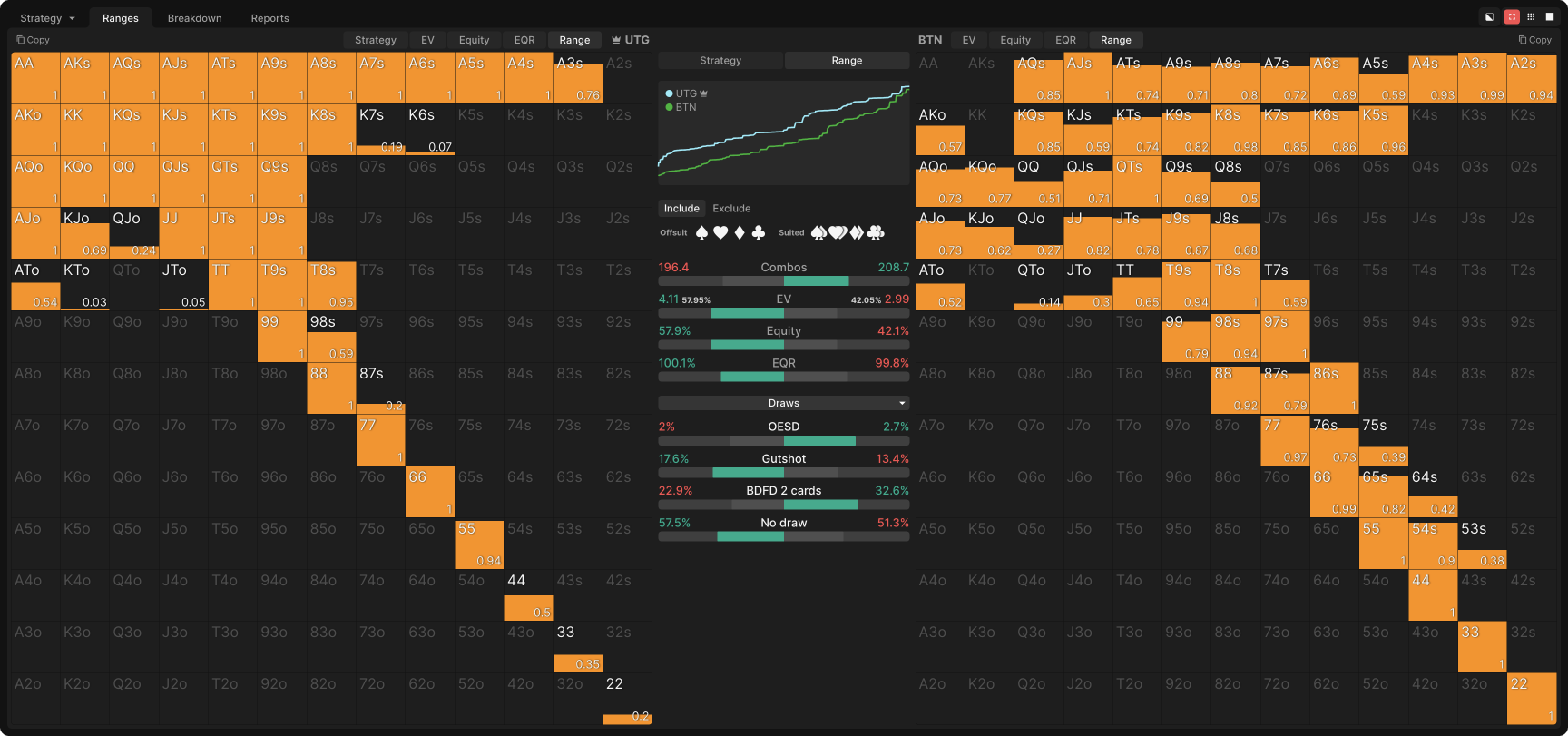This screenshot has height=736, width=1568.
Task: Open the Breakdown tab
Action: [195, 18]
